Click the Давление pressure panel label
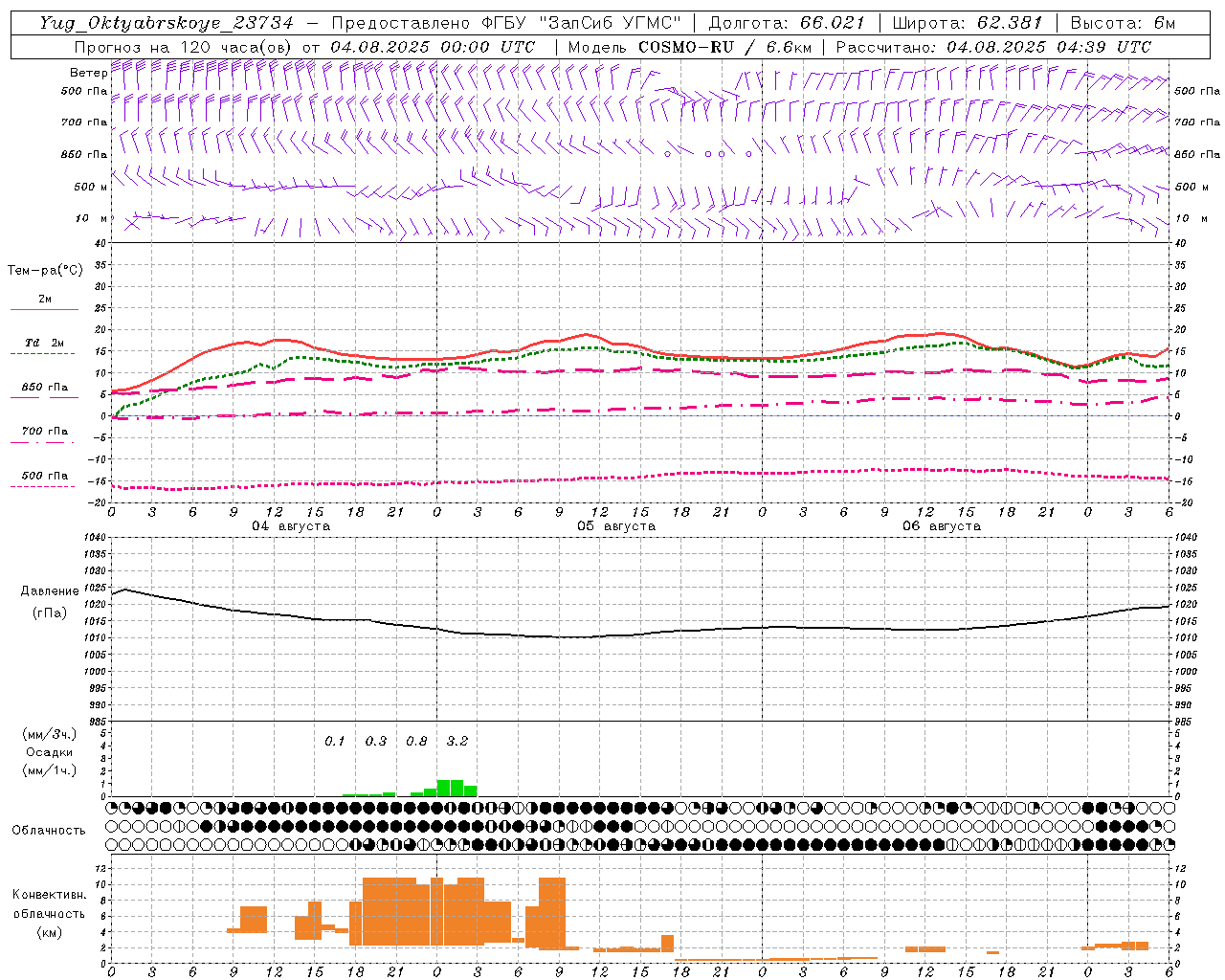The image size is (1225, 980). (x=50, y=591)
